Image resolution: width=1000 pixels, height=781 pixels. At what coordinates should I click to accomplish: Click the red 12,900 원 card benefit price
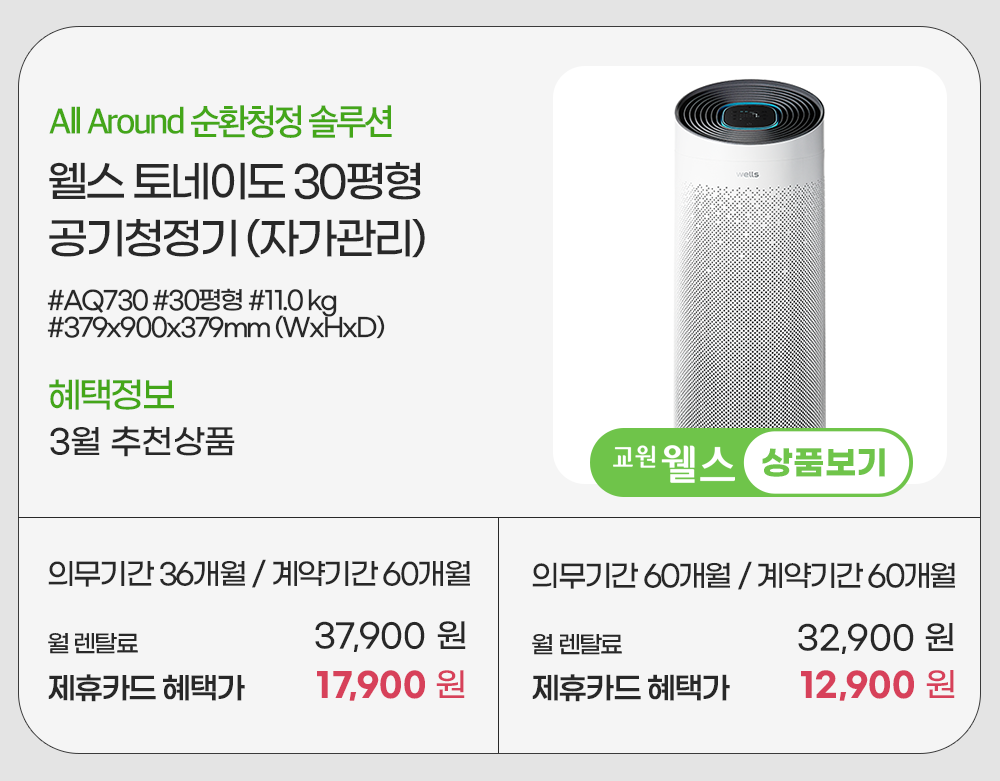point(877,686)
